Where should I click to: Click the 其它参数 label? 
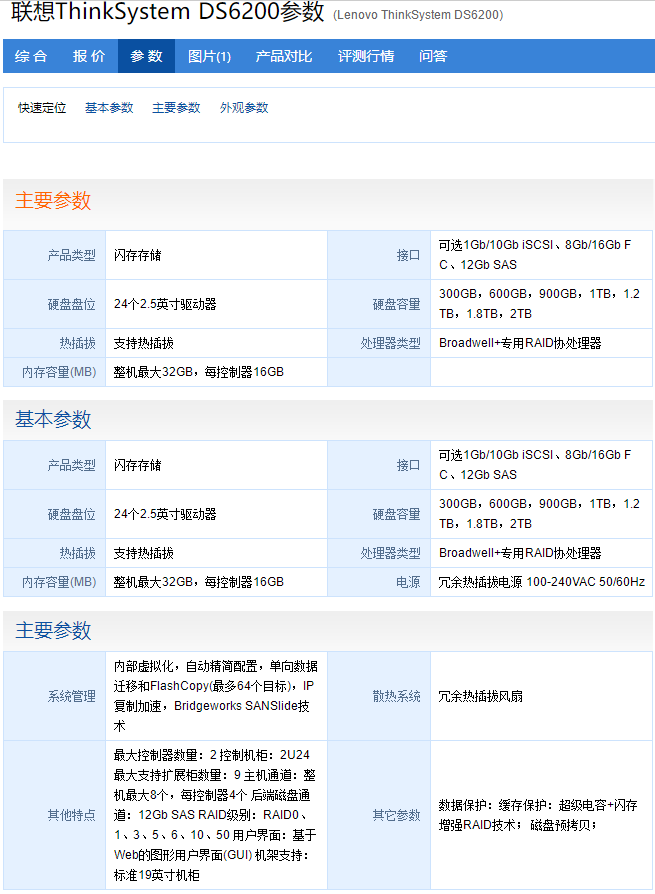tap(396, 815)
